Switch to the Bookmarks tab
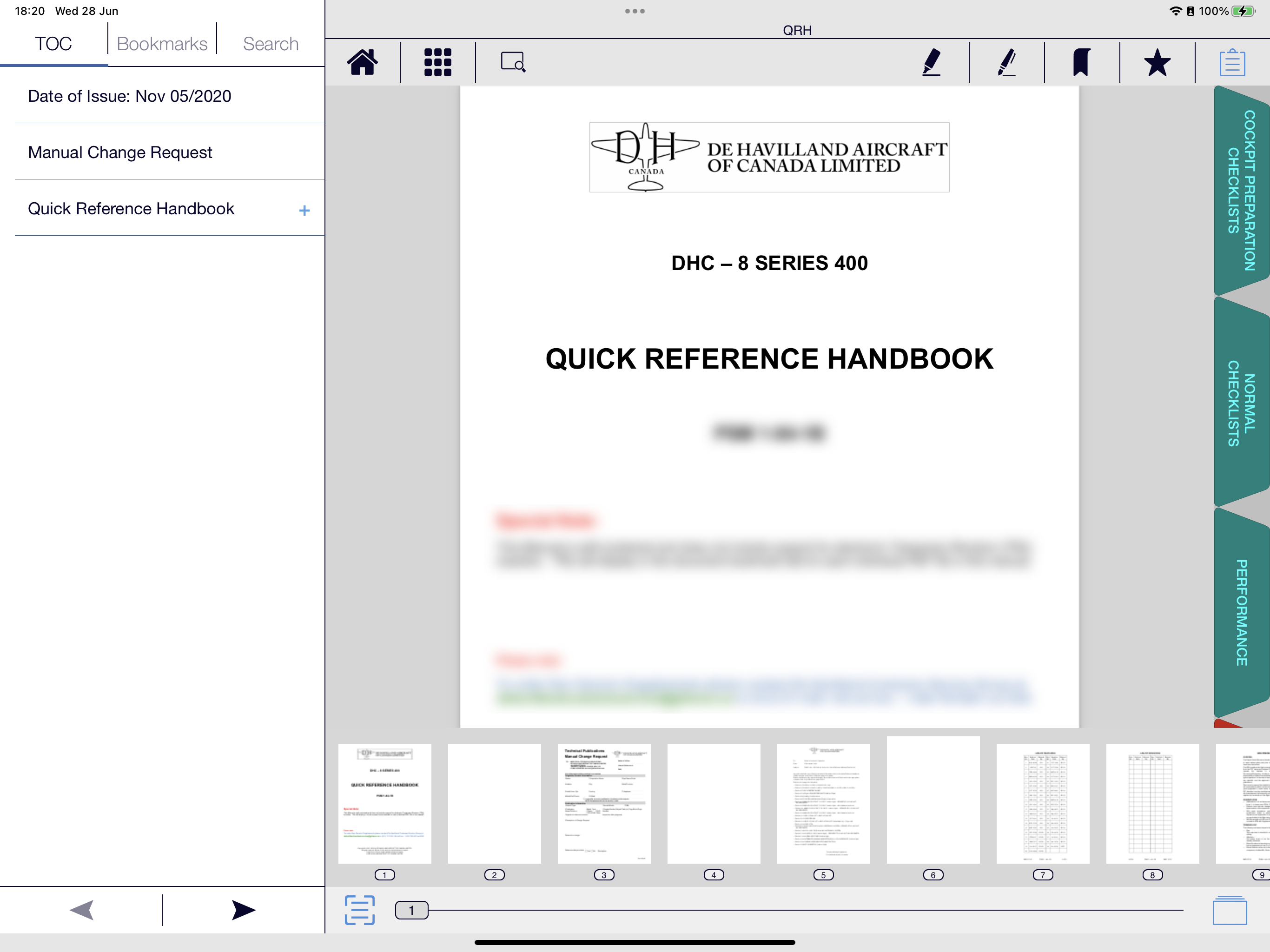This screenshot has width=1270, height=952. pyautogui.click(x=162, y=44)
